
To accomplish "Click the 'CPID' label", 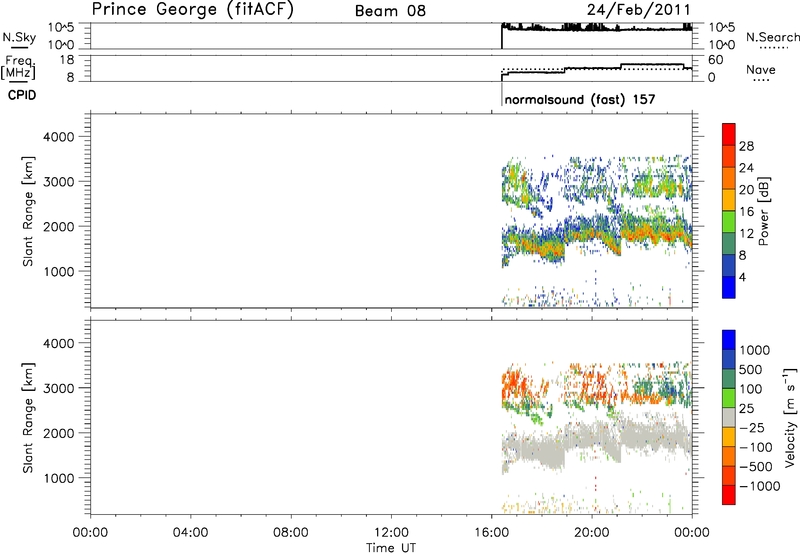I will 22,95.
